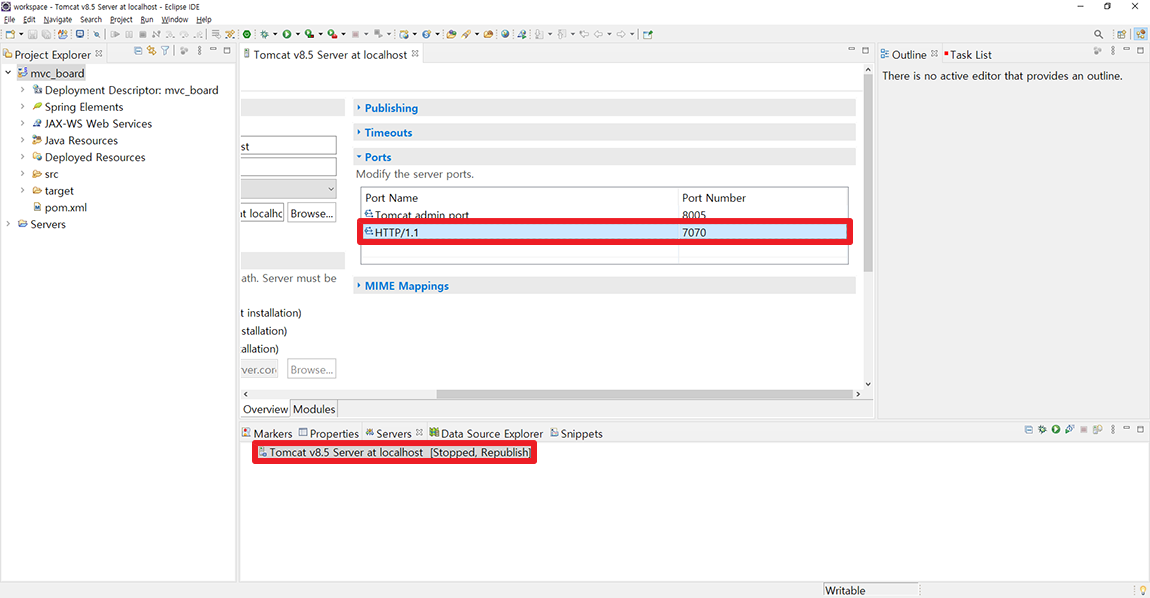Maximize the Project Explorer panel
The height and width of the screenshot is (598, 1150).
(x=227, y=51)
